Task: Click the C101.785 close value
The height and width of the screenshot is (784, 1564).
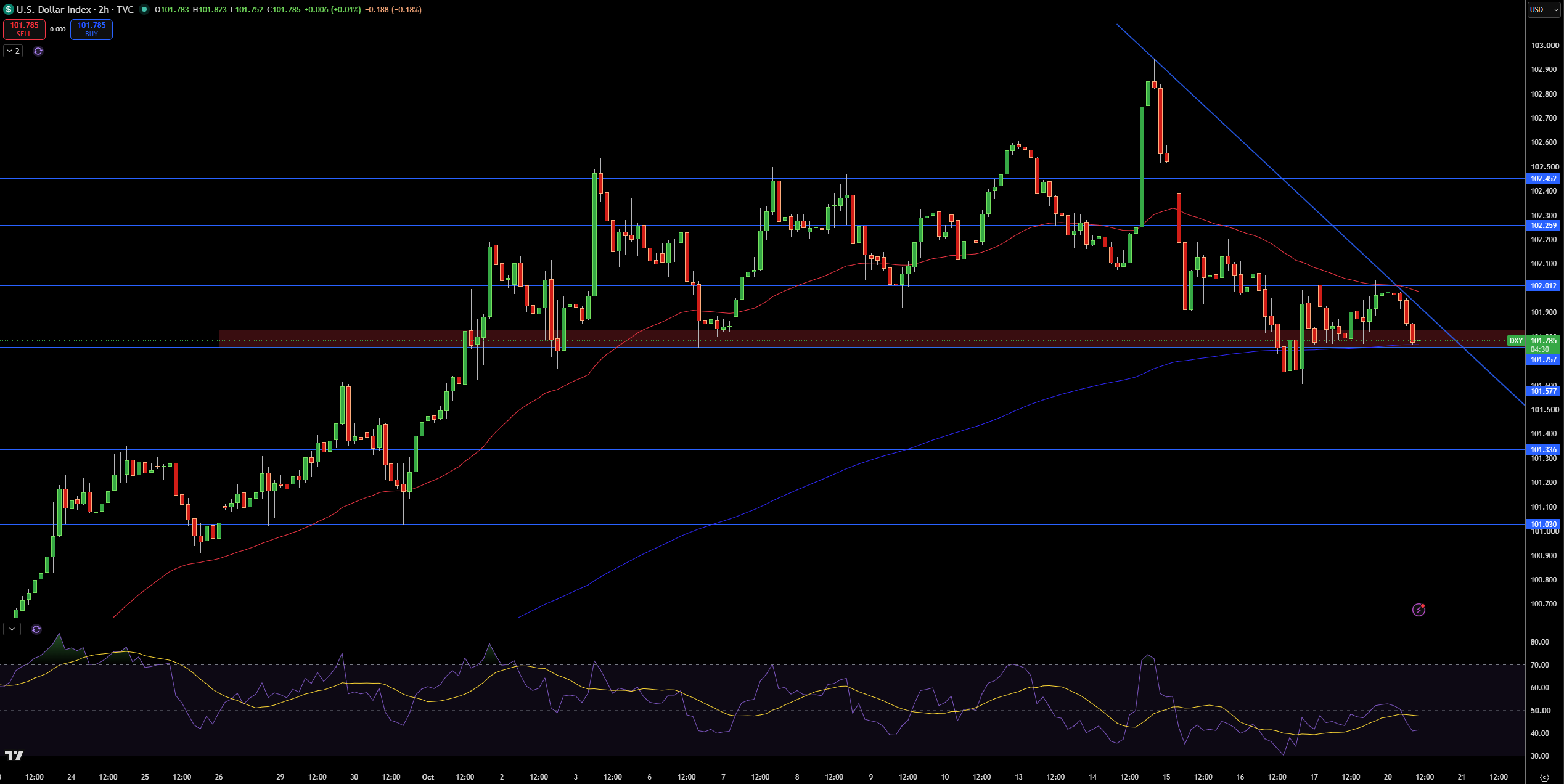Action: click(284, 9)
